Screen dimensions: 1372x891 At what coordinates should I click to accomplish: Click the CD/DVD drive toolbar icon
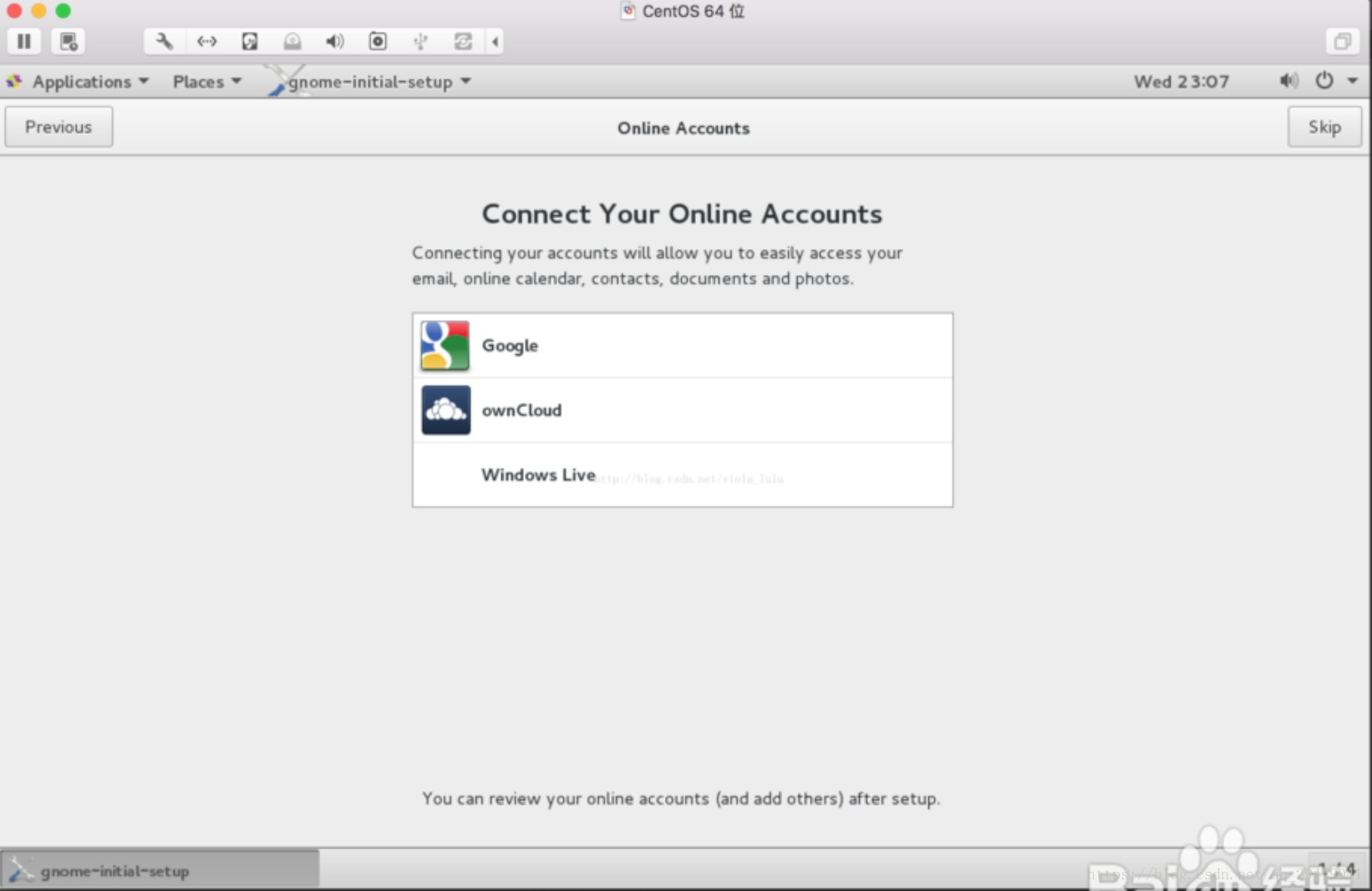(x=292, y=41)
